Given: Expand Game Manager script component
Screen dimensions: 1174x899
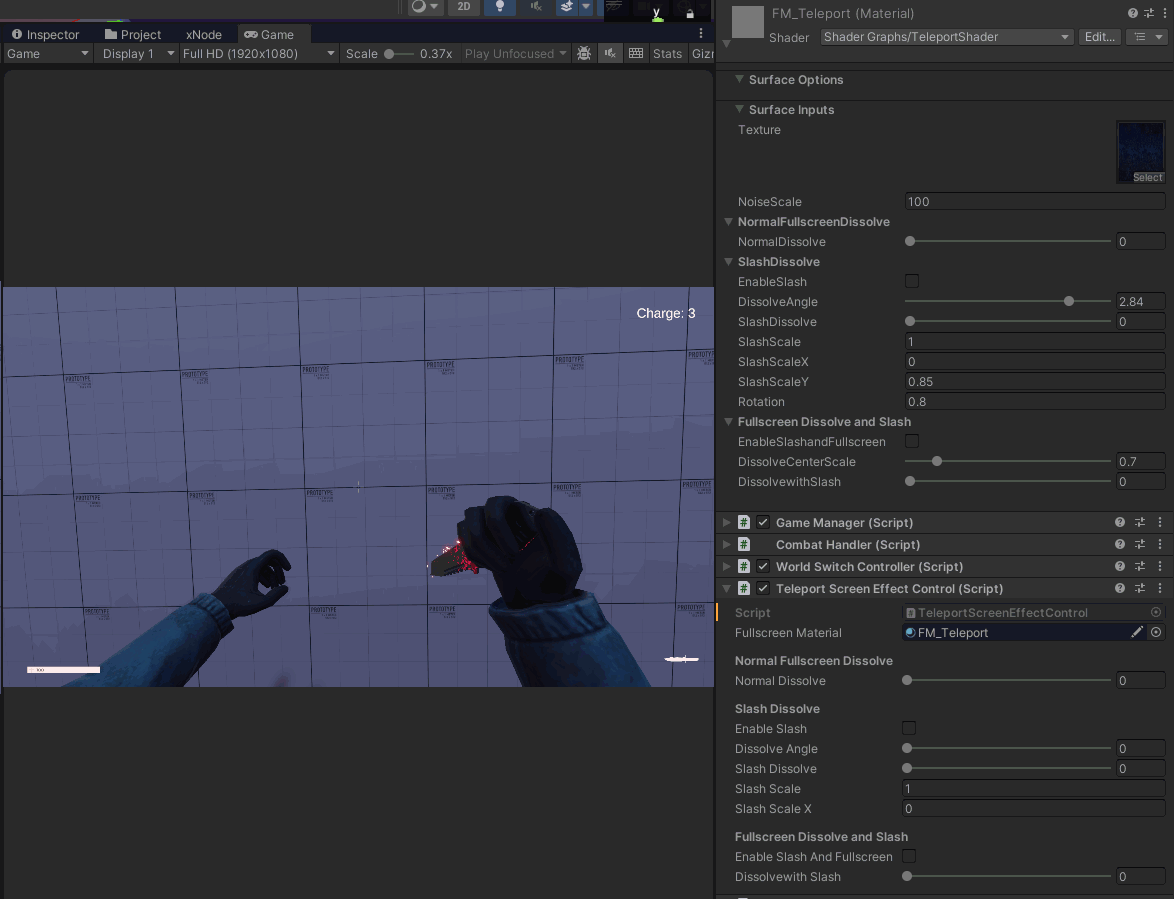Looking at the screenshot, I should [726, 522].
